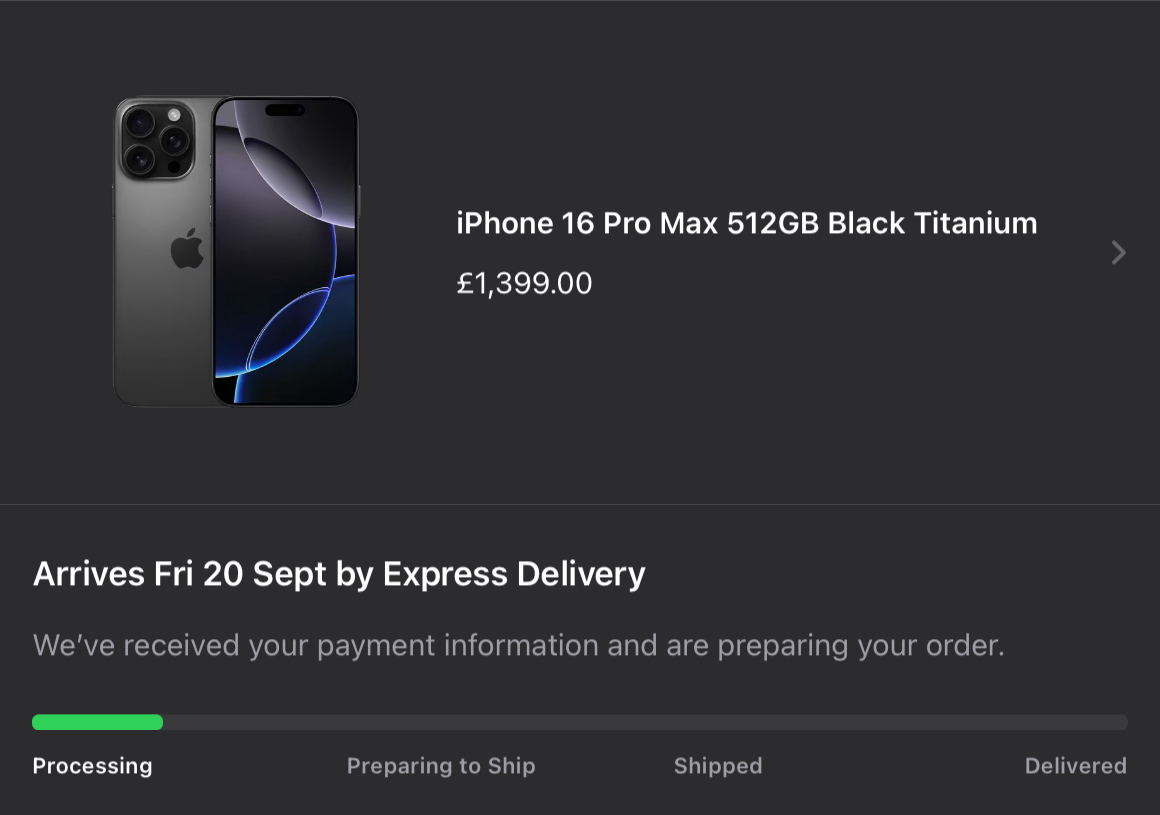Viewport: 1160px width, 815px height.
Task: Click the bottom-left camera lens on the iPhone
Action: pos(139,159)
